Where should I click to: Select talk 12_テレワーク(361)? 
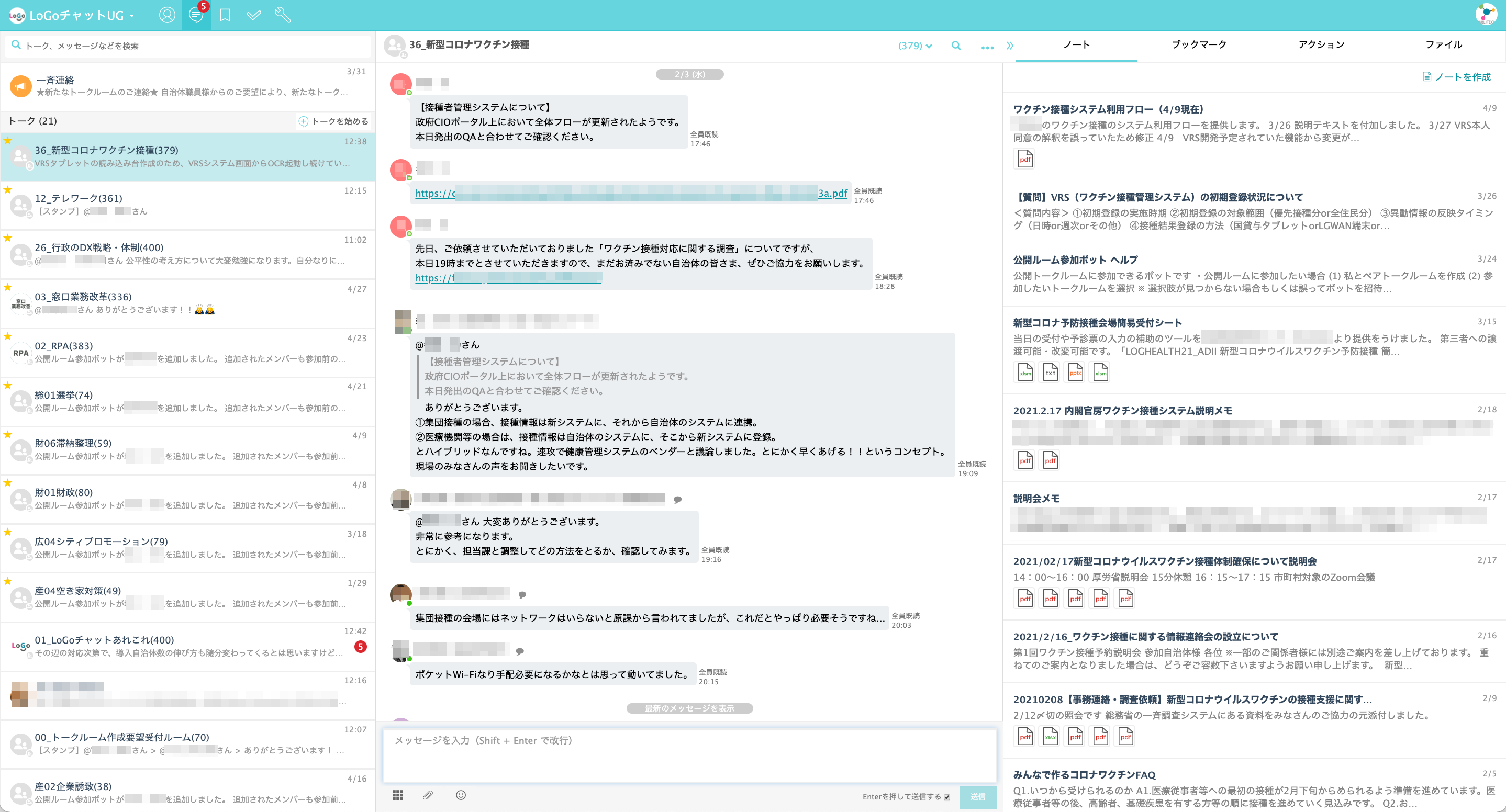click(x=188, y=205)
